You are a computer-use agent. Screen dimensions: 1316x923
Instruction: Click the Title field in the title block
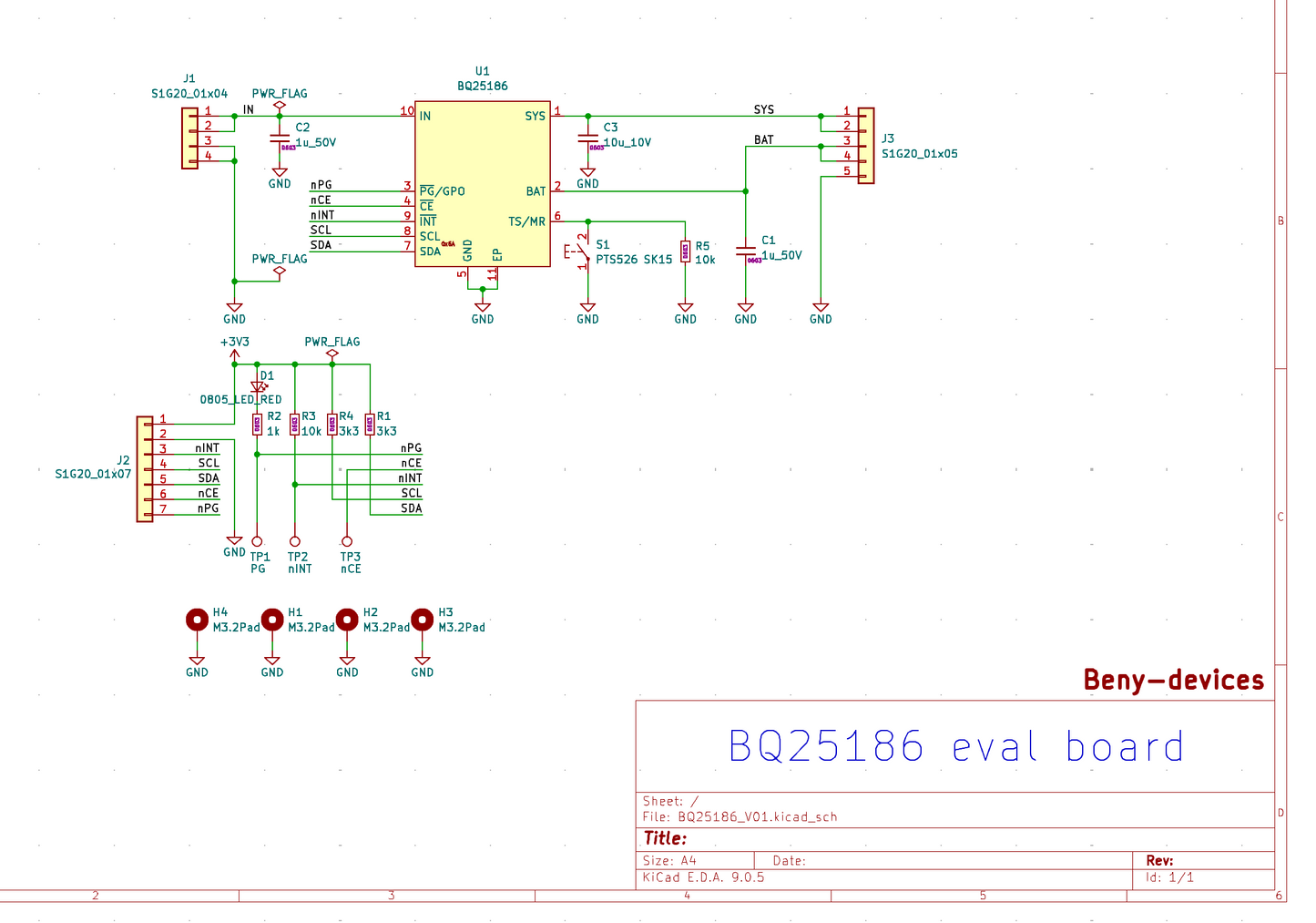tap(665, 837)
